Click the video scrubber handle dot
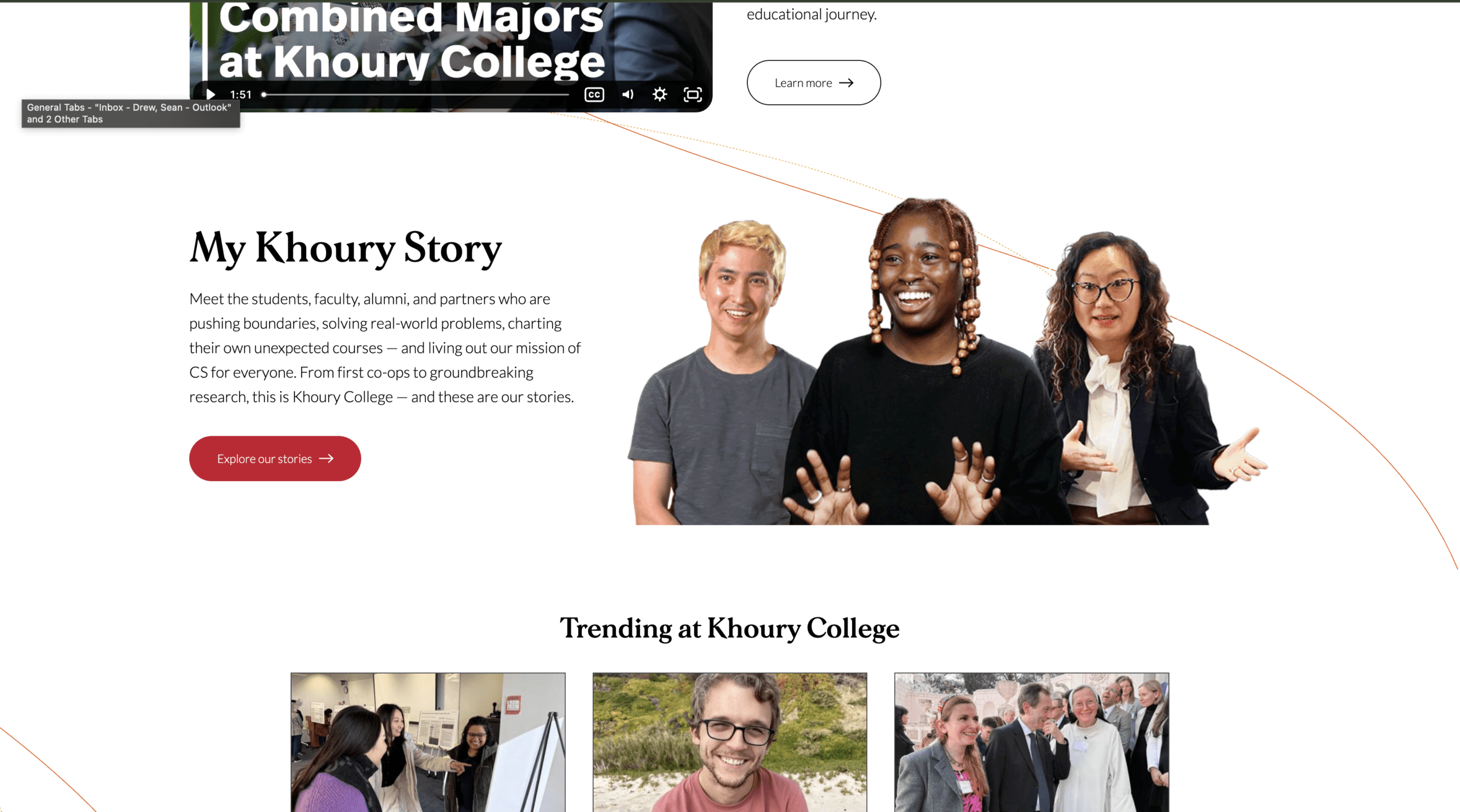Screen dimensions: 1460x812 click(x=263, y=95)
